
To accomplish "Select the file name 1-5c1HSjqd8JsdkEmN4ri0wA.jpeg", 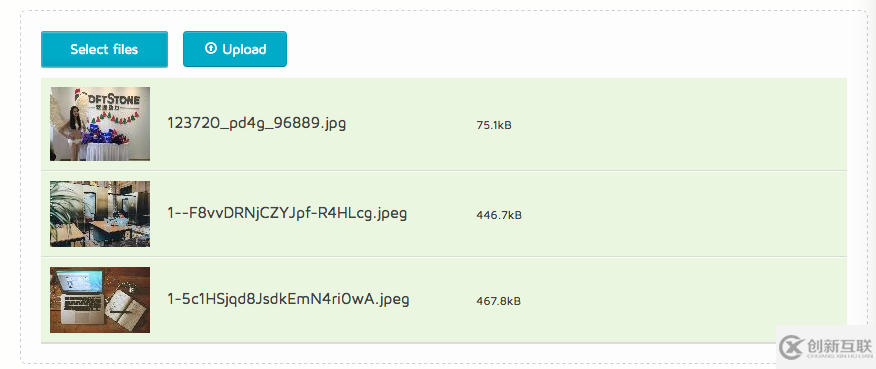I will pos(288,300).
